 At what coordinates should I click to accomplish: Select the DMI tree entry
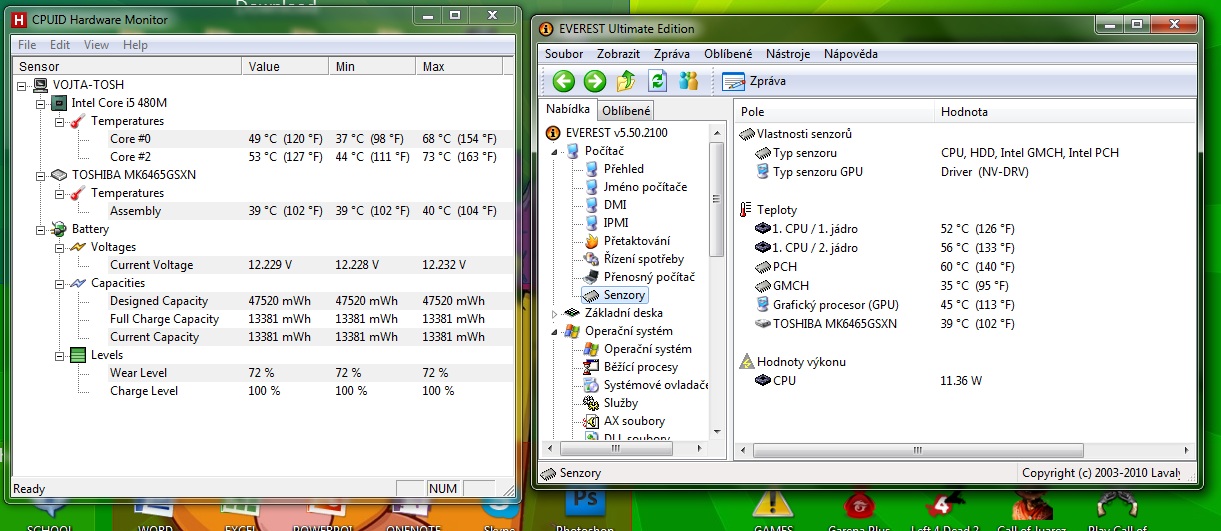coord(605,204)
